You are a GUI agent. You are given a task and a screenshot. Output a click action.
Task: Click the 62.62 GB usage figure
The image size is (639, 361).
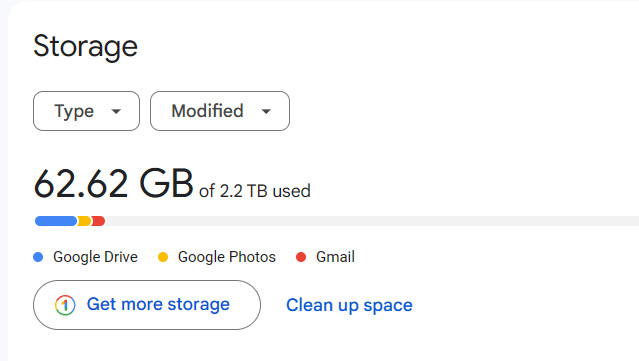(113, 184)
